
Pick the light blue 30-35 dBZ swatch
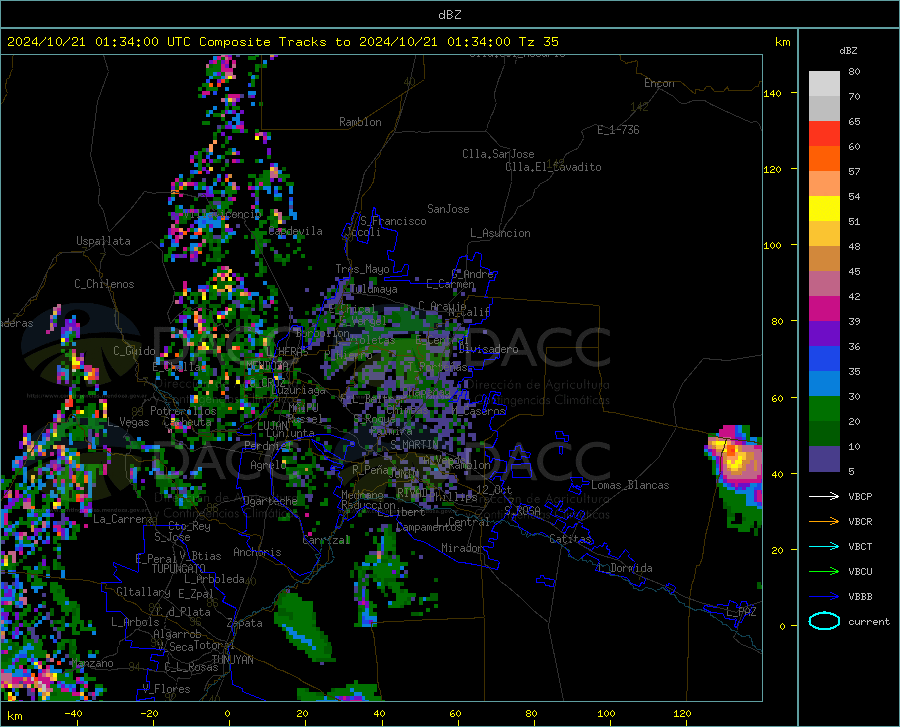(824, 384)
